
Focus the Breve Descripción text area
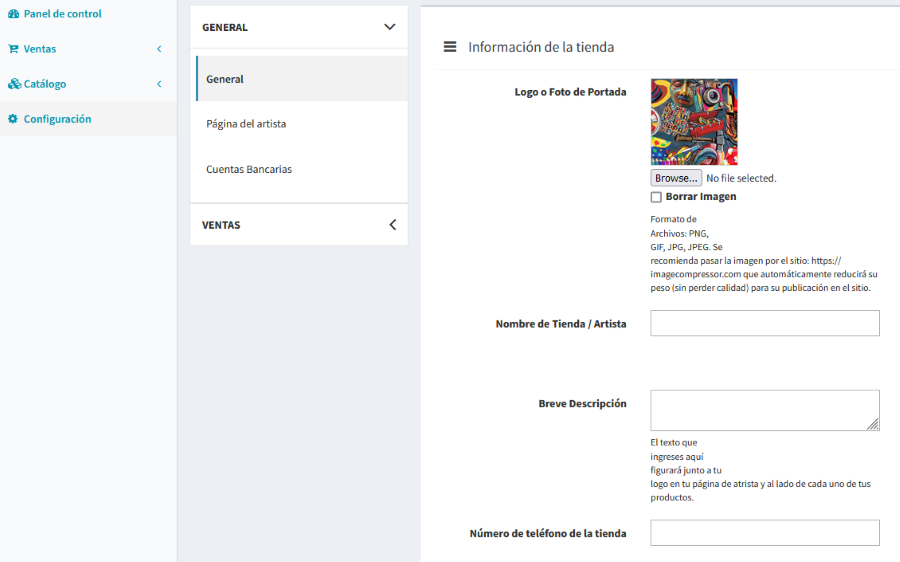765,410
